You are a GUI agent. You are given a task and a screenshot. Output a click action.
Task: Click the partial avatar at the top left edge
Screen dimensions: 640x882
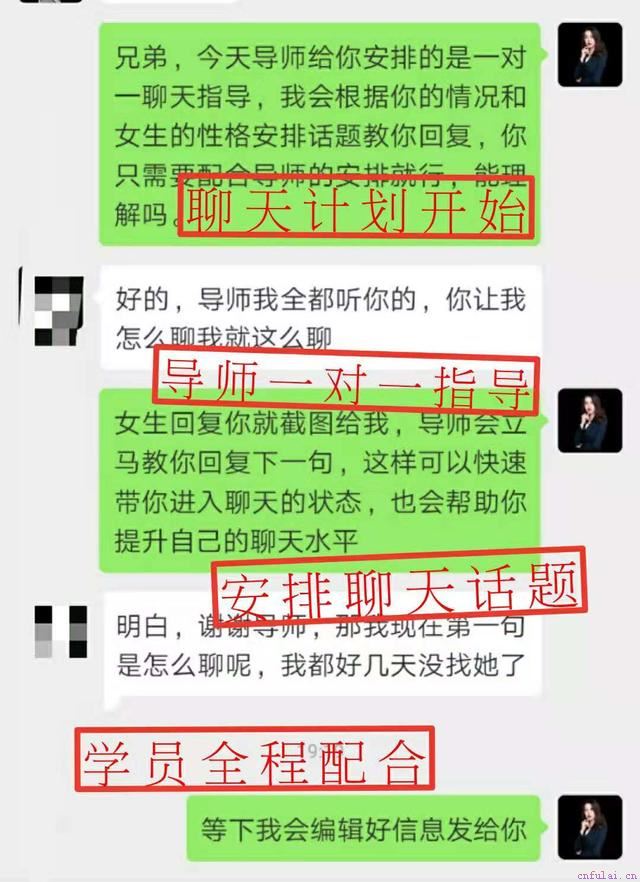coord(51,2)
